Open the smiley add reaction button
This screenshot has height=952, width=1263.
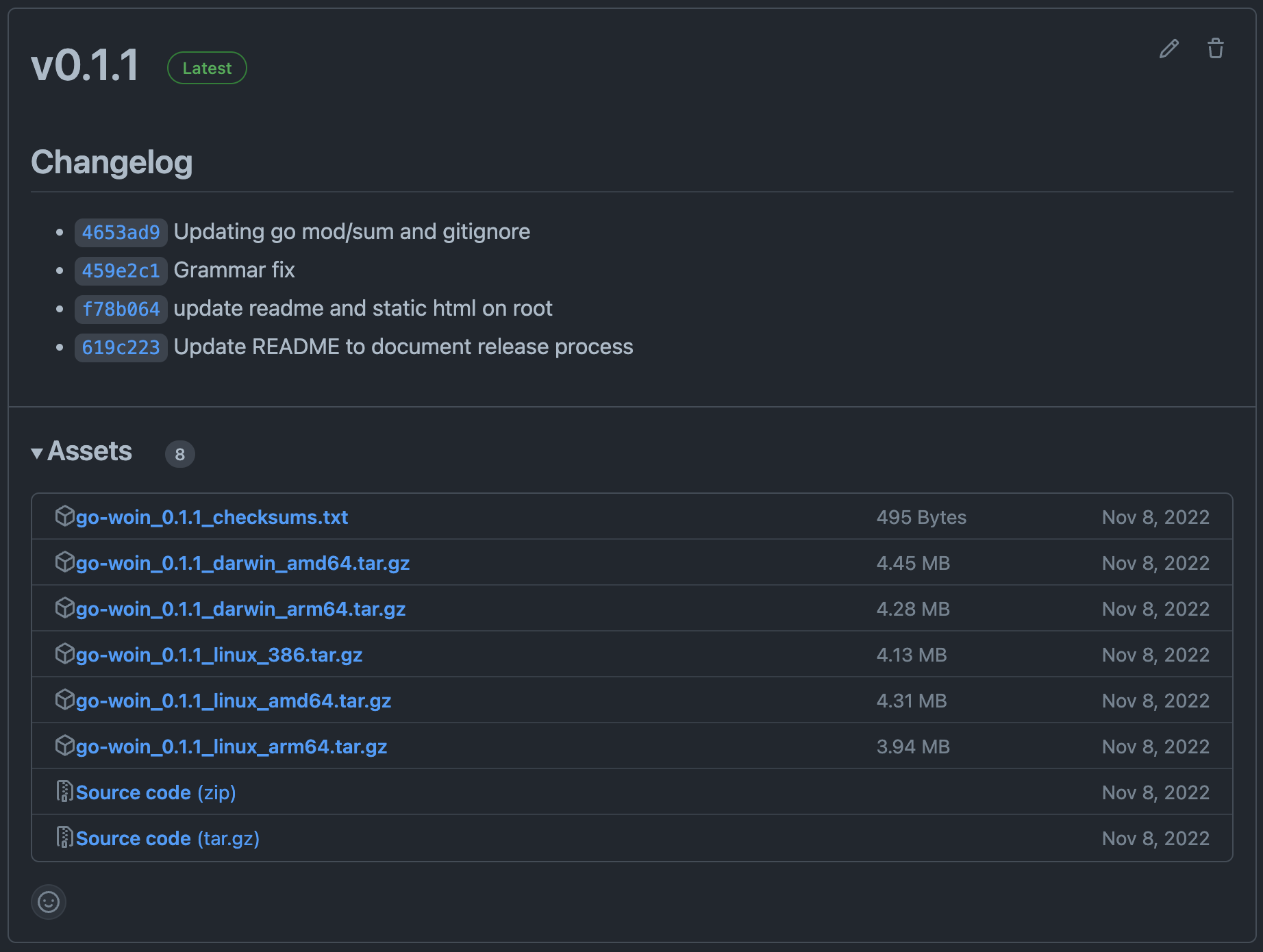coord(49,902)
